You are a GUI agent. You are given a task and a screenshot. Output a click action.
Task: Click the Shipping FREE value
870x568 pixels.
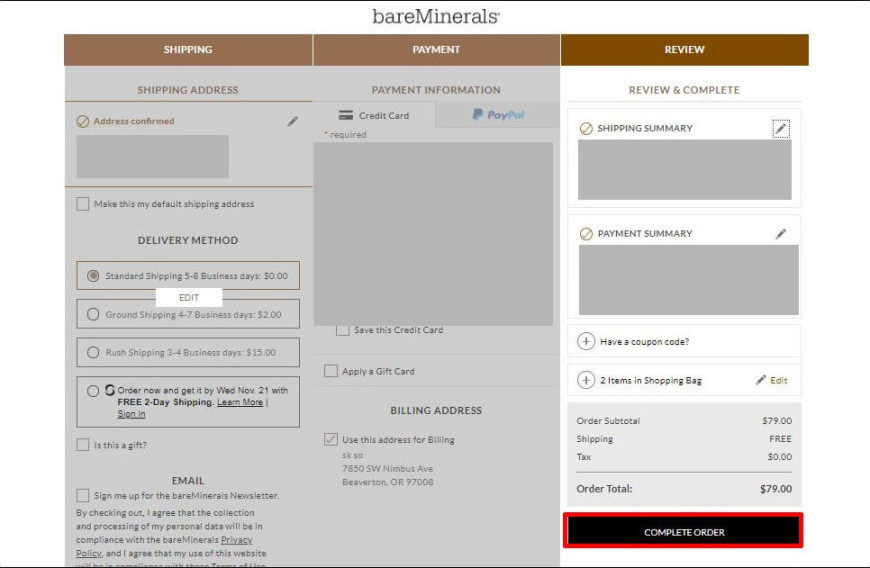tap(780, 439)
